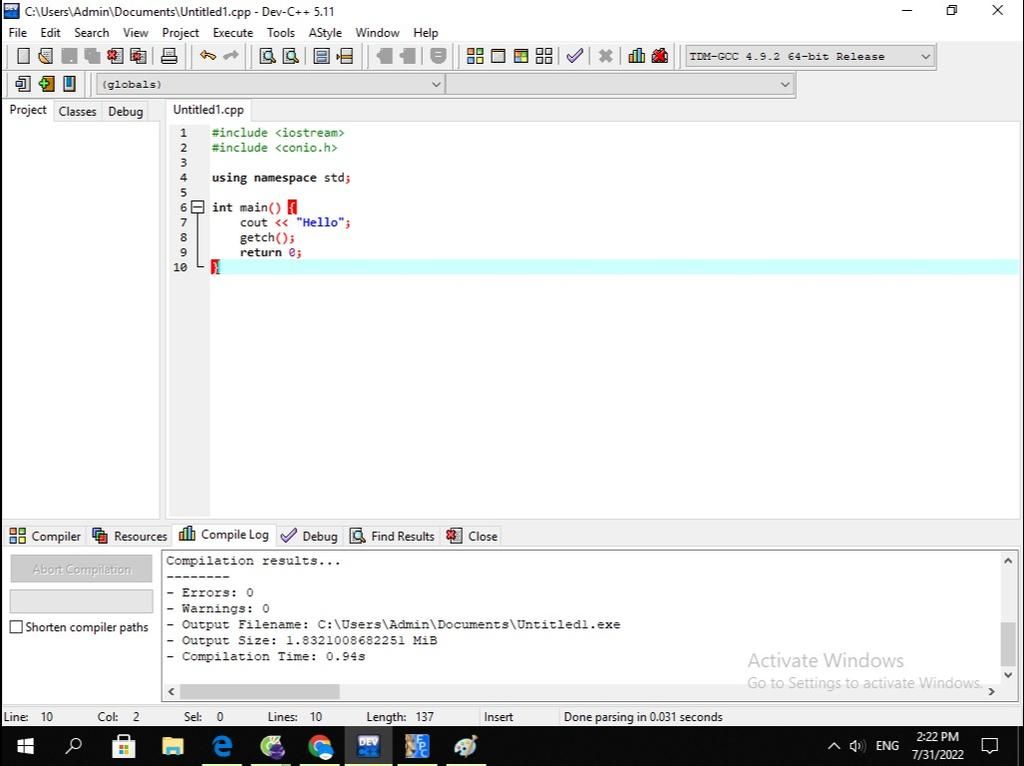Image resolution: width=1024 pixels, height=766 pixels.
Task: Open the Project menu
Action: 180,33
